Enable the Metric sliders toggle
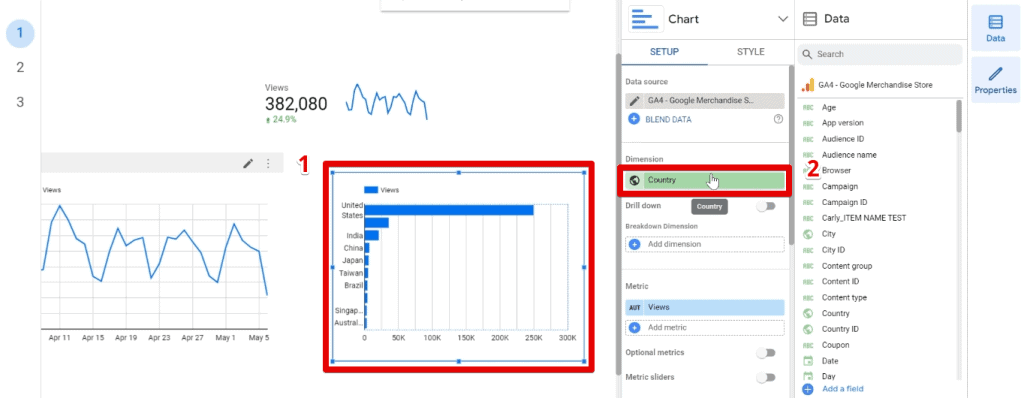Screen dimensions: 1024x398 coord(765,377)
